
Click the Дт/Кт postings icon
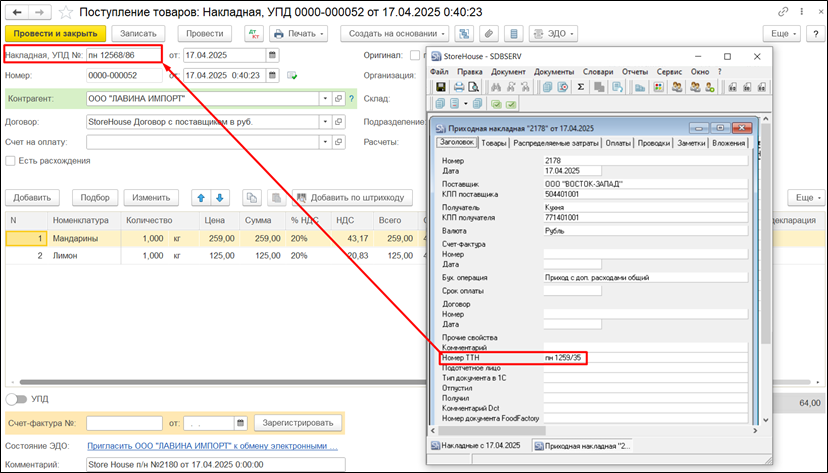(x=252, y=33)
